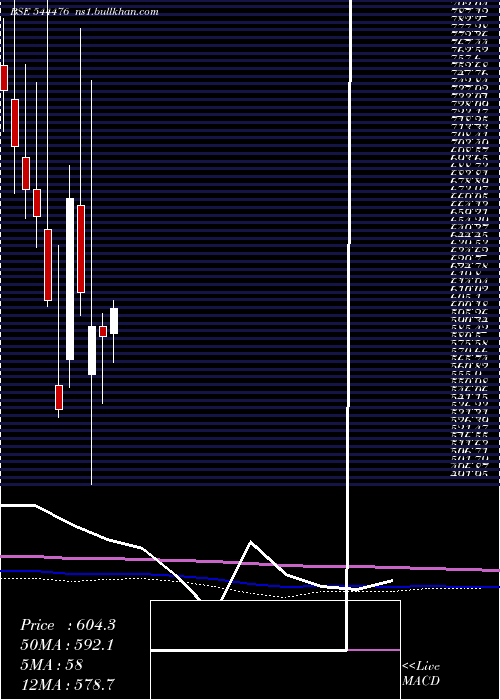
Task: Click the "5MA : 58" value
Action: [x=52, y=665]
